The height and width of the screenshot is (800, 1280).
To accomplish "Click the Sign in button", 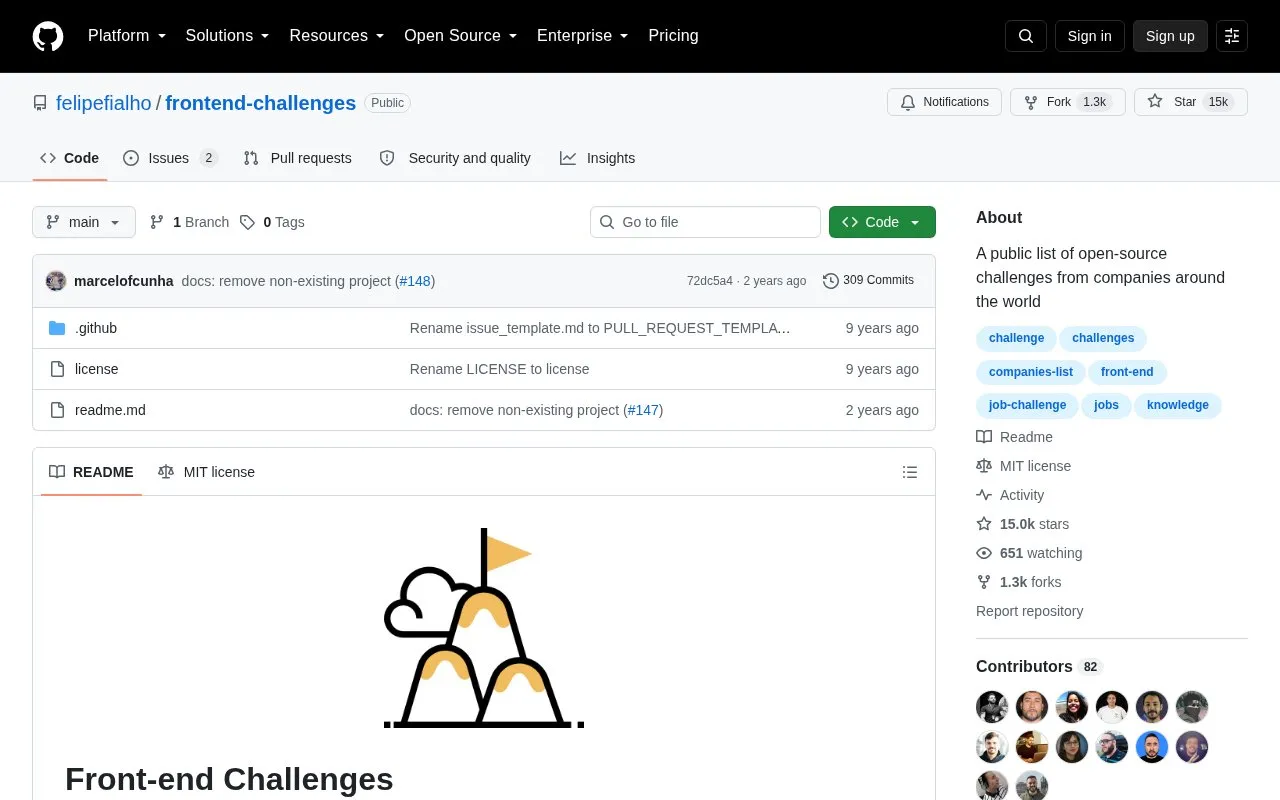I will [x=1089, y=36].
